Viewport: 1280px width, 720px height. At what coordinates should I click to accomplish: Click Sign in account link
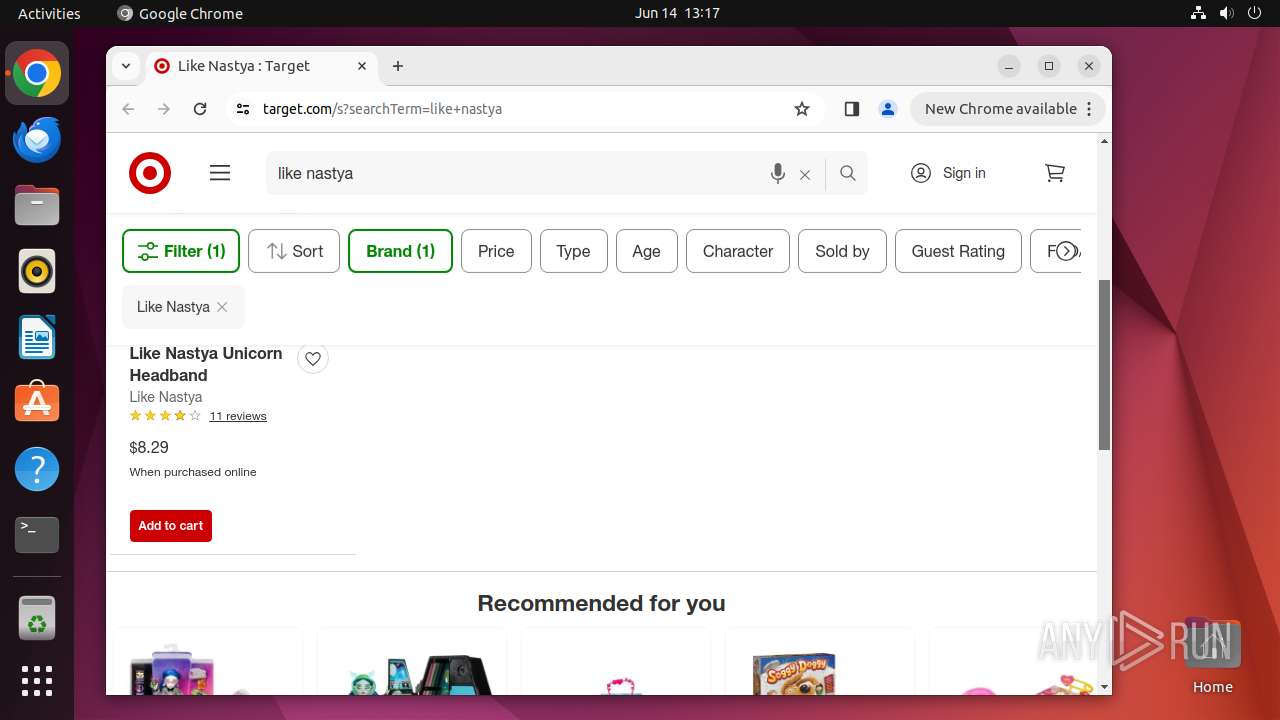coord(949,173)
